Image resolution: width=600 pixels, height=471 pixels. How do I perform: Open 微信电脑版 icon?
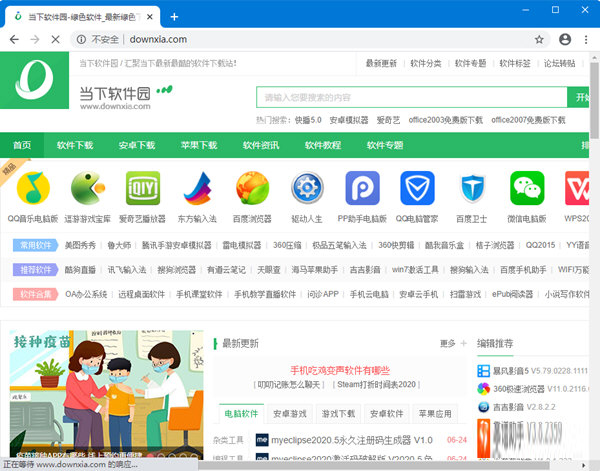click(527, 188)
